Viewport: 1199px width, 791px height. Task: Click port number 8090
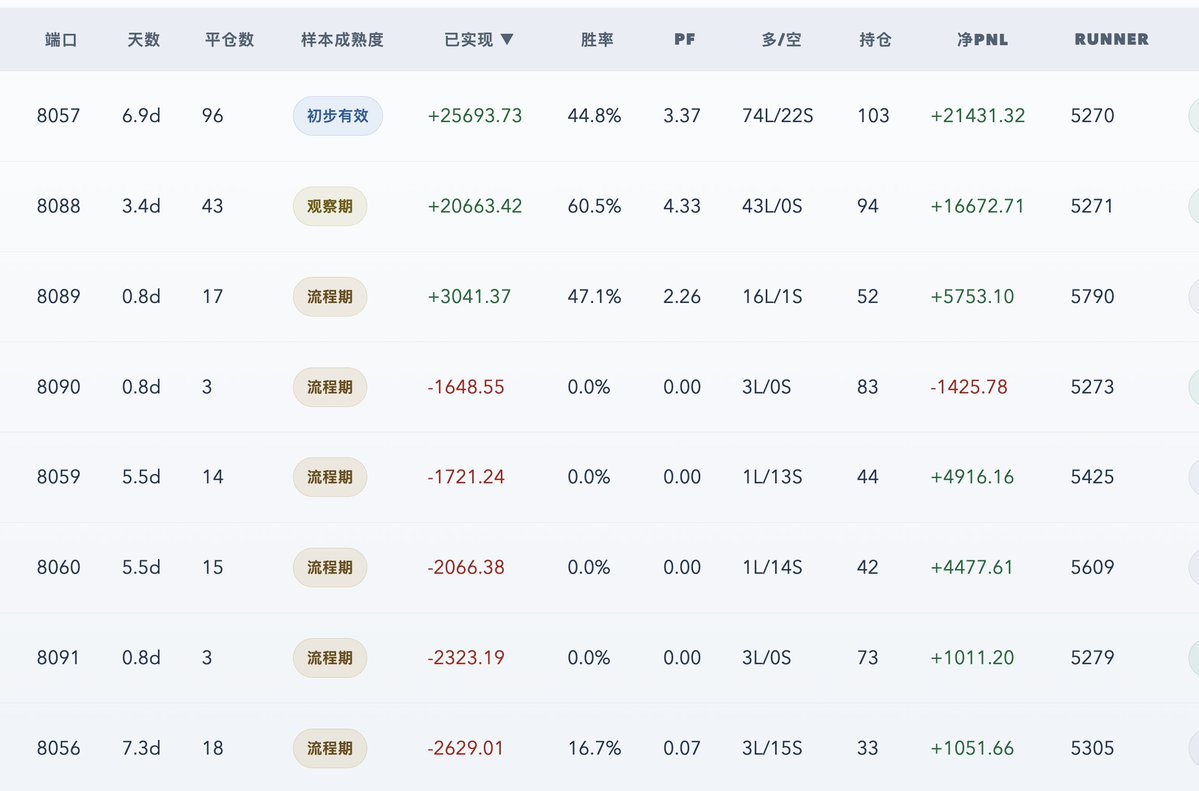[58, 386]
